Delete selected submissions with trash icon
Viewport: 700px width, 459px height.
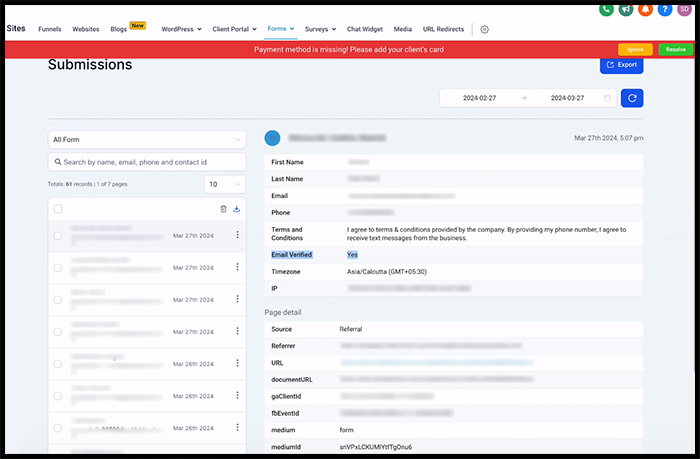click(x=223, y=209)
